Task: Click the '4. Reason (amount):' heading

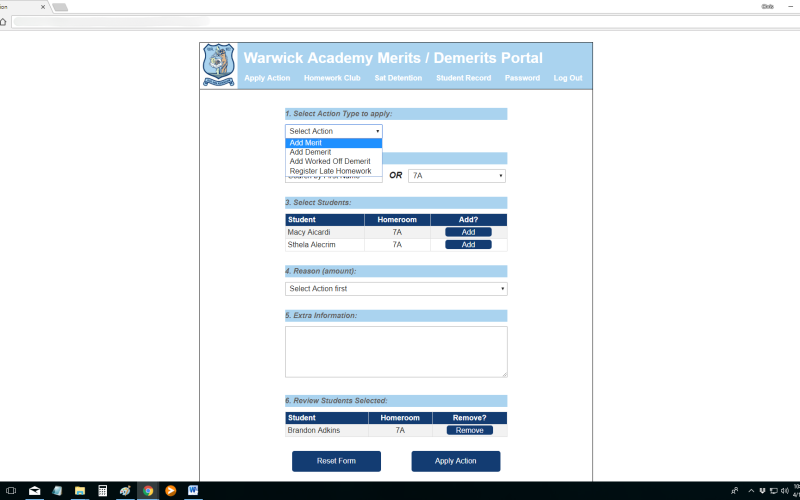Action: [x=321, y=271]
